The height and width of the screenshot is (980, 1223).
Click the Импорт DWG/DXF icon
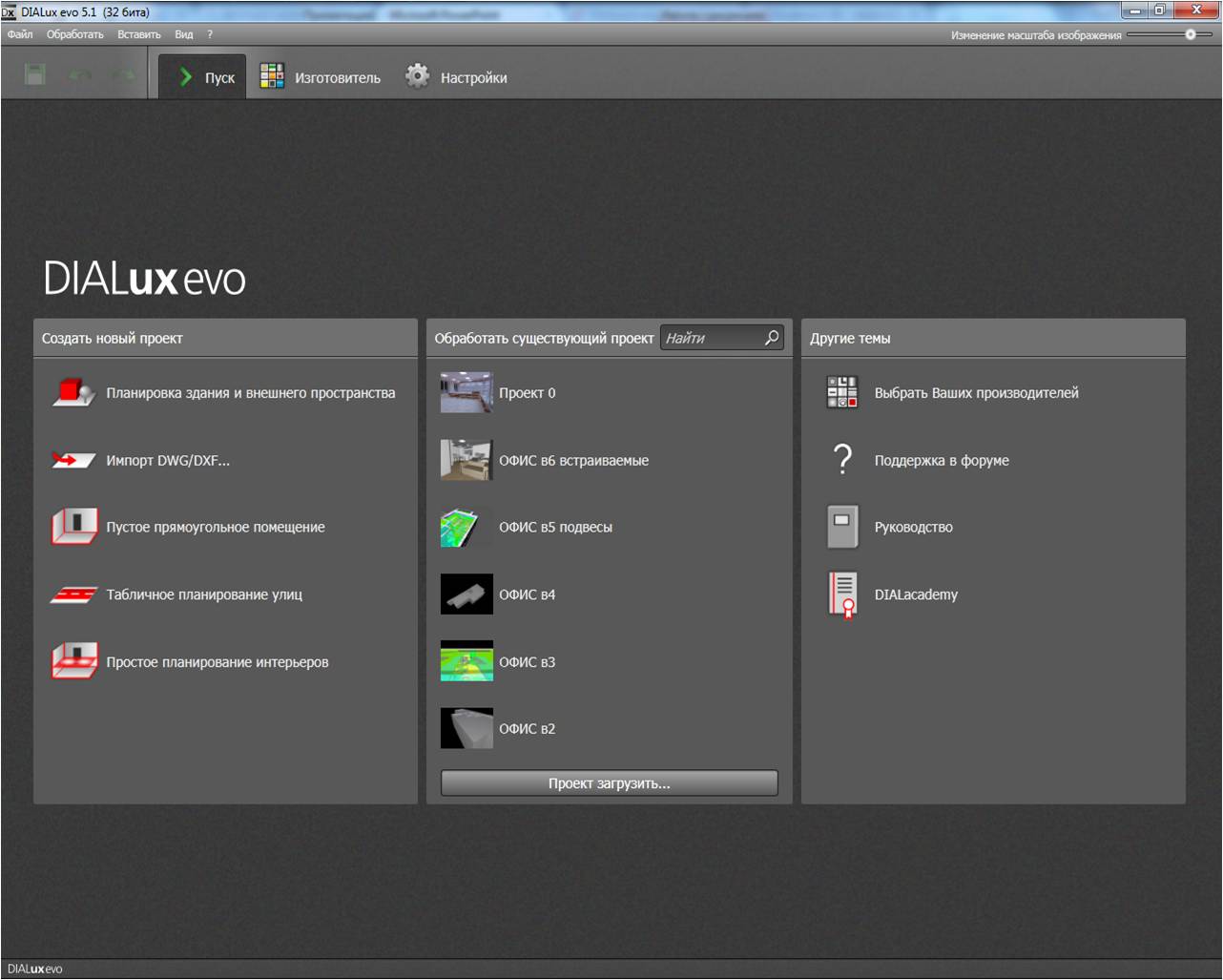coord(74,461)
